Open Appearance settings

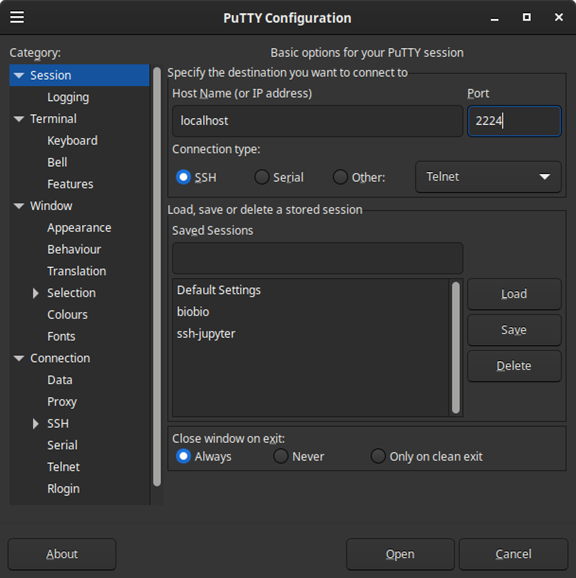79,228
